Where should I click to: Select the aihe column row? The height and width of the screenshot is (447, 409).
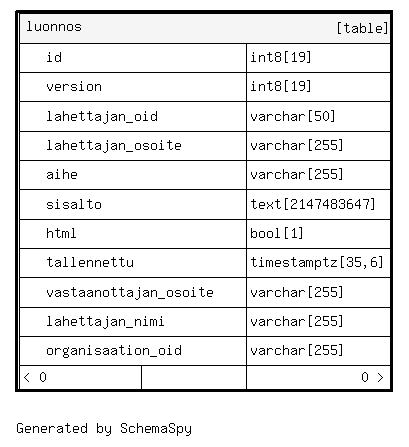coord(205,175)
